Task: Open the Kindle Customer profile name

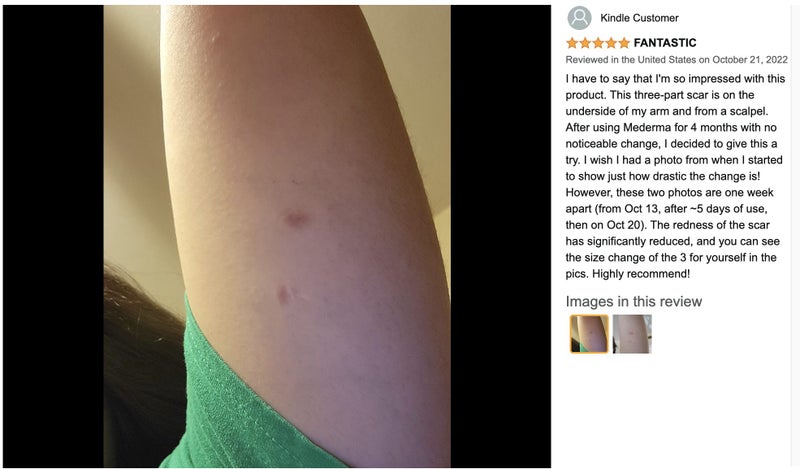Action: (x=639, y=18)
